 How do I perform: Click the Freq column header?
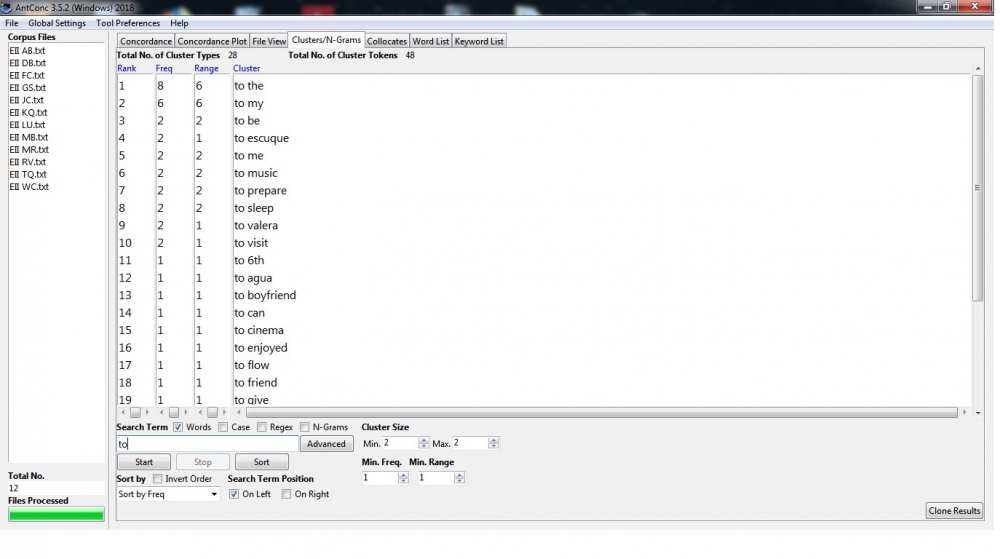pyautogui.click(x=164, y=68)
